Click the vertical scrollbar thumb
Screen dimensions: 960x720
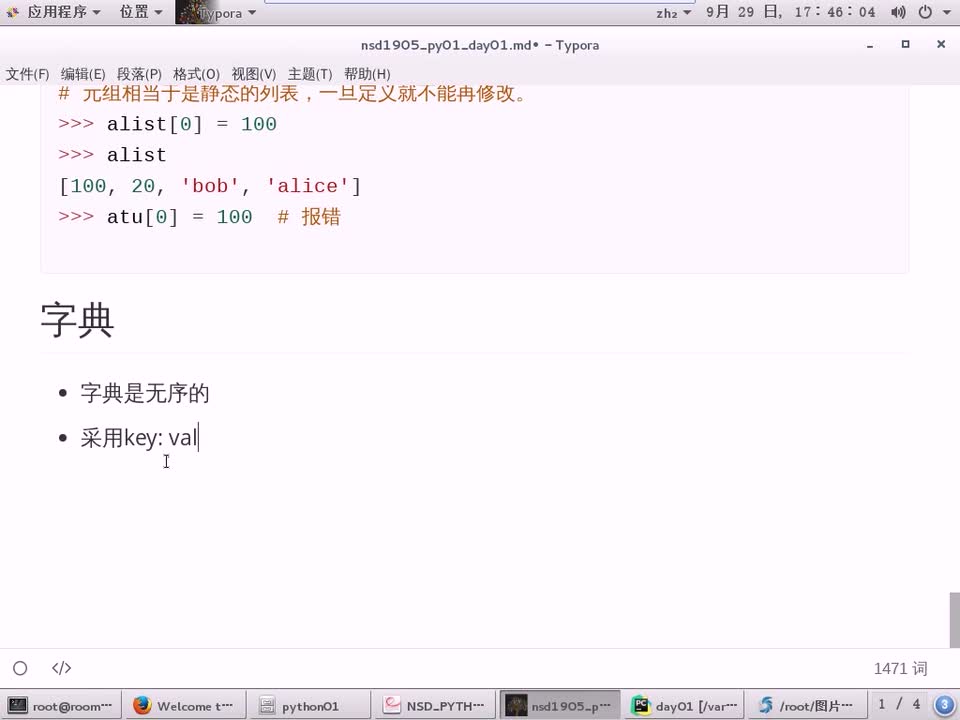pyautogui.click(x=954, y=620)
